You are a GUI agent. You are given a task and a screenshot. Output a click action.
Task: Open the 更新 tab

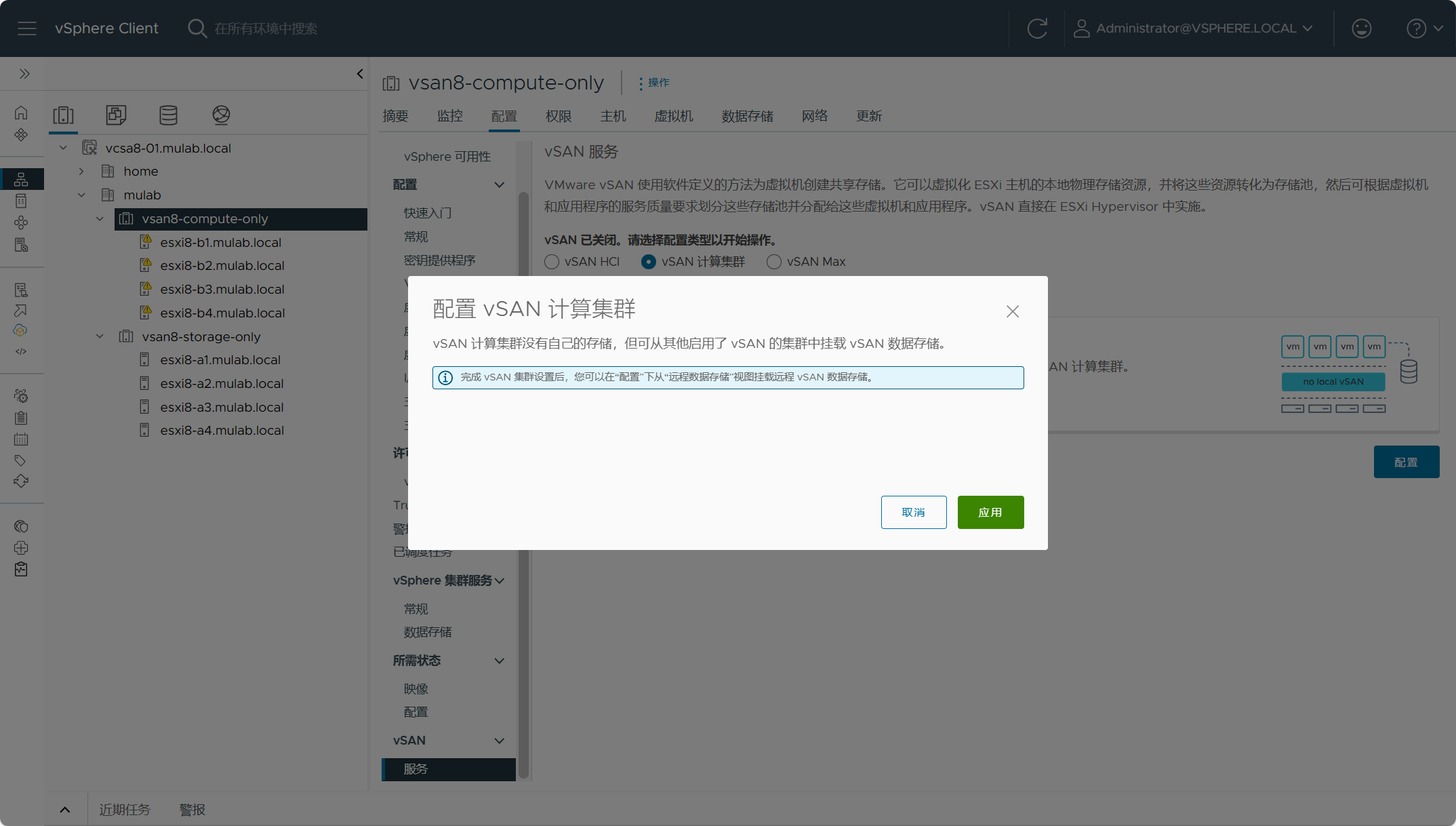pos(869,116)
